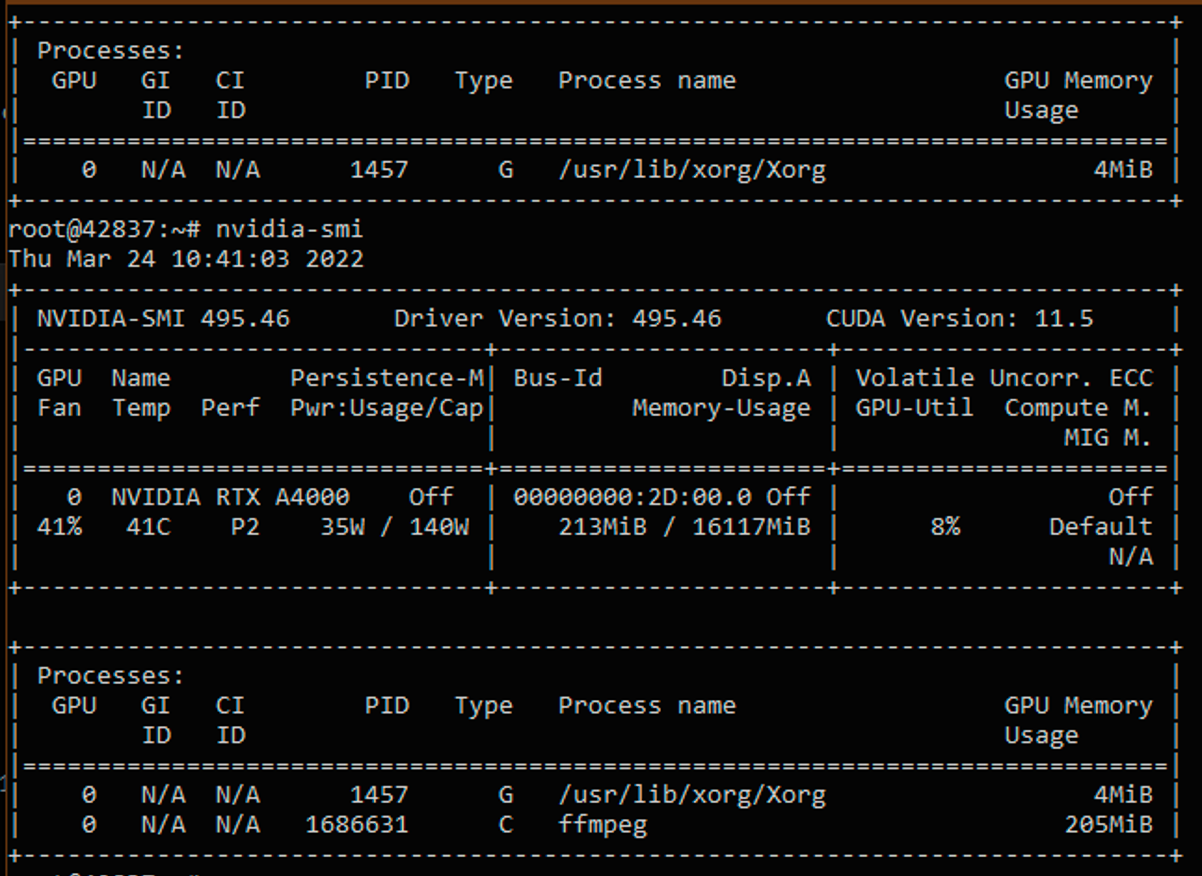Click the Volatile Uncorr. ECC header

pos(1003,378)
